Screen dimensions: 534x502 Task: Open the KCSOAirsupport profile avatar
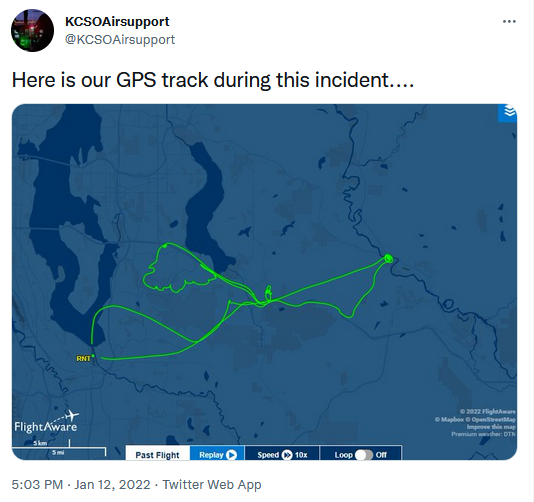(x=32, y=31)
